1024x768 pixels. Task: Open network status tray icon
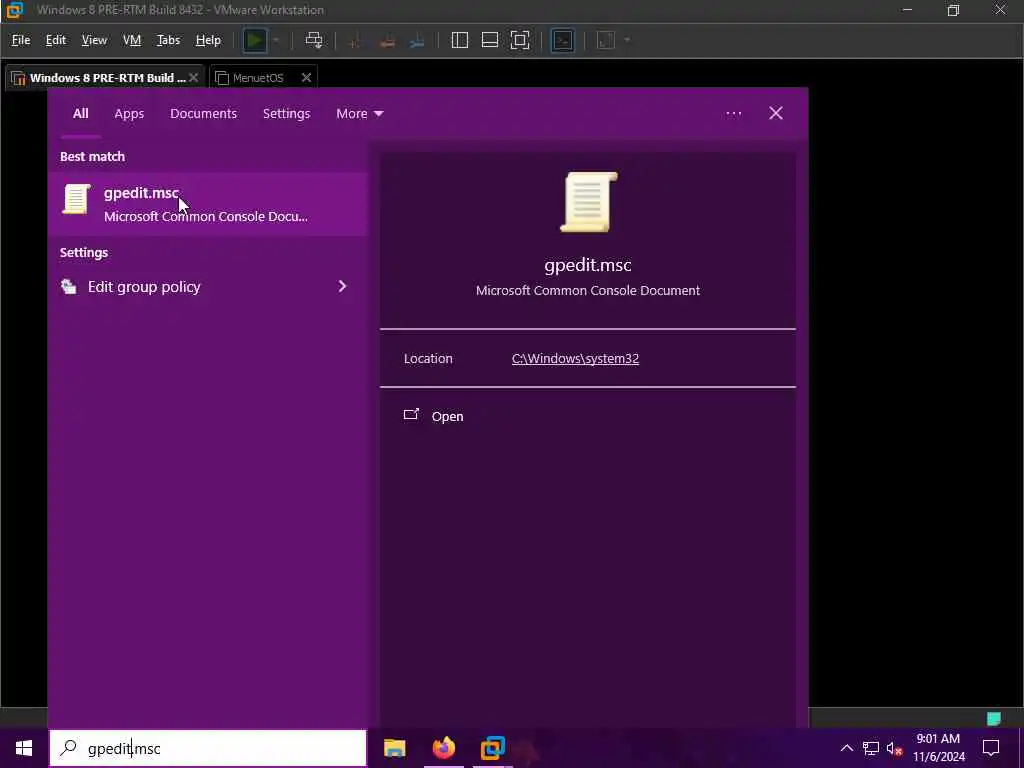871,748
